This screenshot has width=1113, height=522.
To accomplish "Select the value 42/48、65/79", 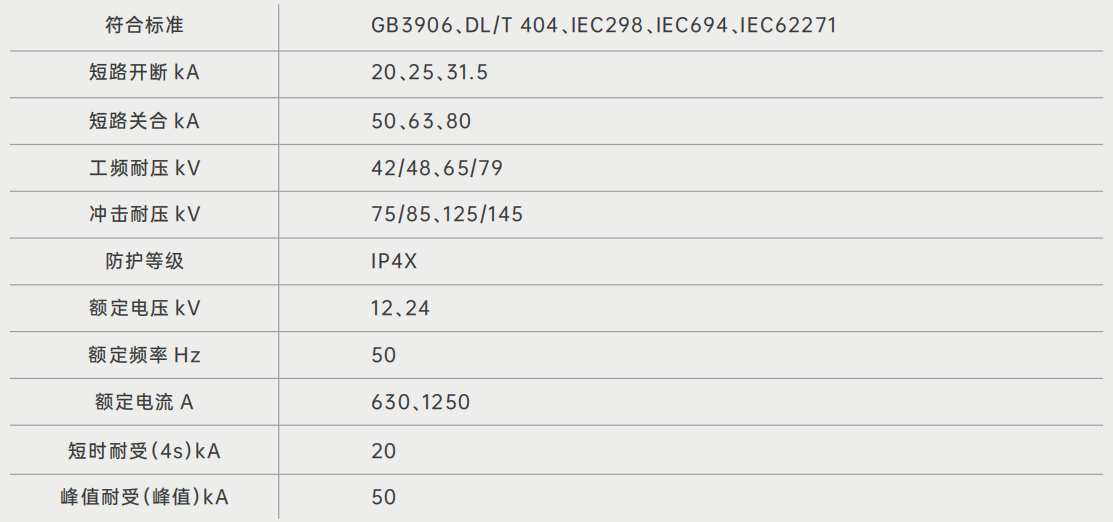I will pyautogui.click(x=436, y=168).
